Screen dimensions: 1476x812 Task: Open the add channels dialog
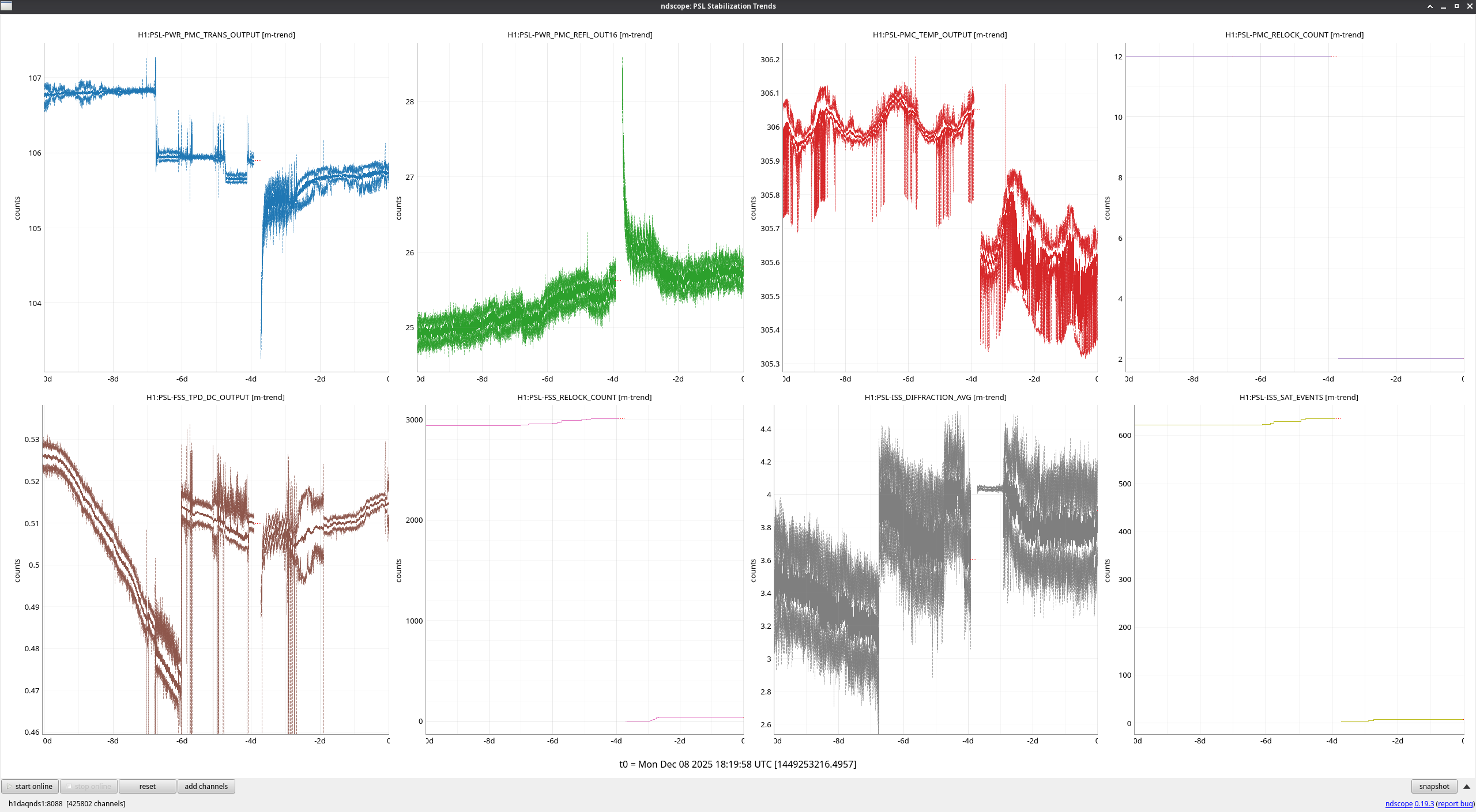click(x=206, y=786)
